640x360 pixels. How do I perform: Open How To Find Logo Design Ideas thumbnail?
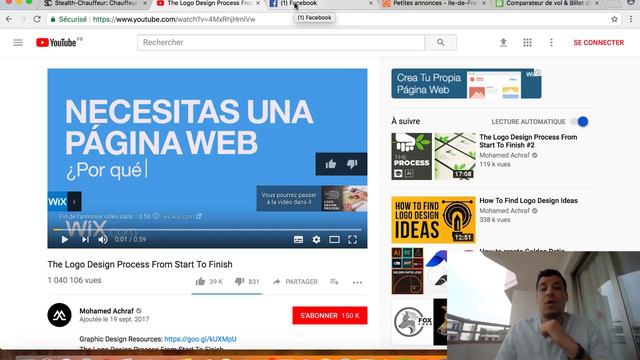click(433, 220)
